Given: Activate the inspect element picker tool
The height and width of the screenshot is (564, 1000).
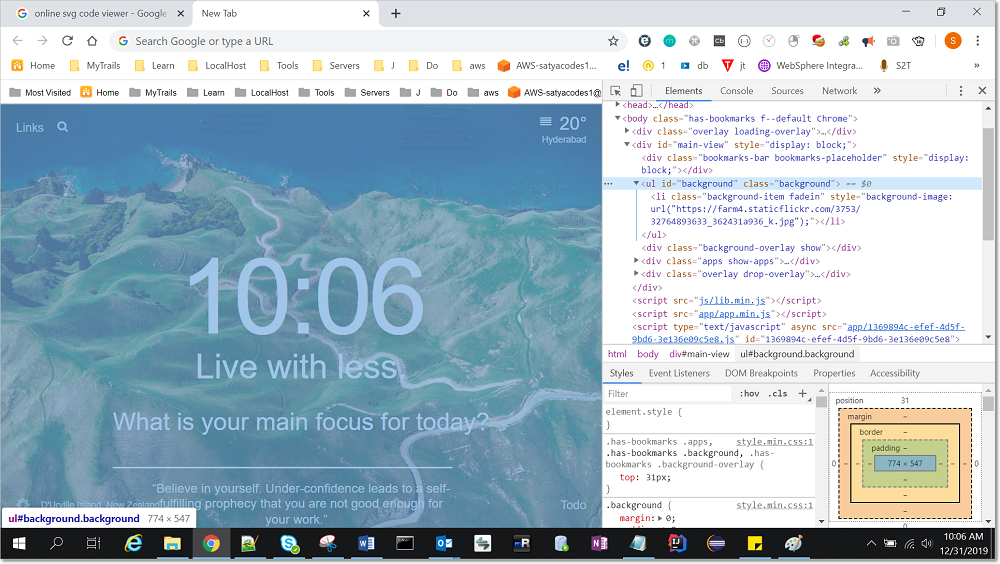Looking at the screenshot, I should [616, 91].
